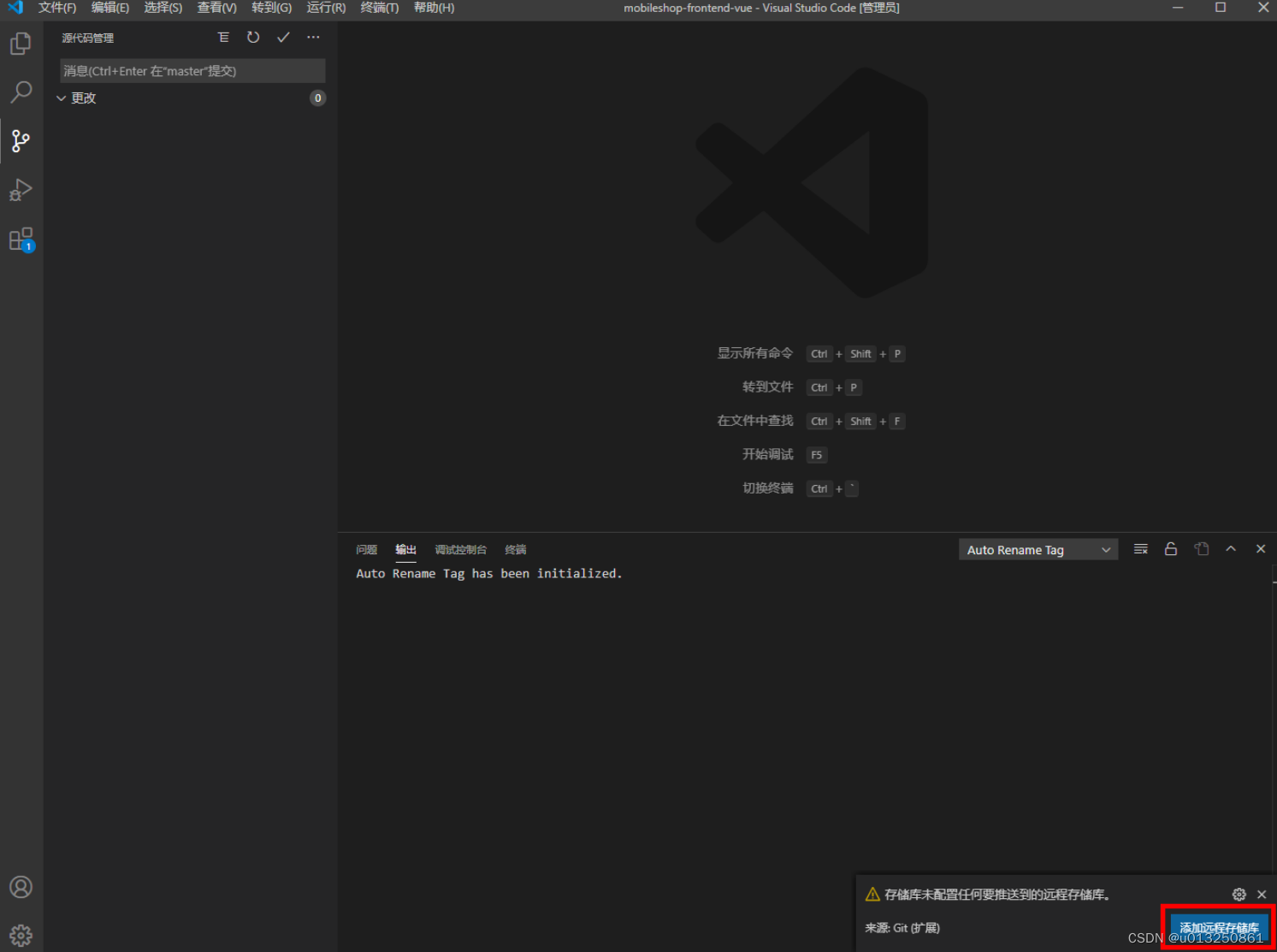
Task: Click the warning icon in the Git notification
Action: pyautogui.click(x=872, y=895)
